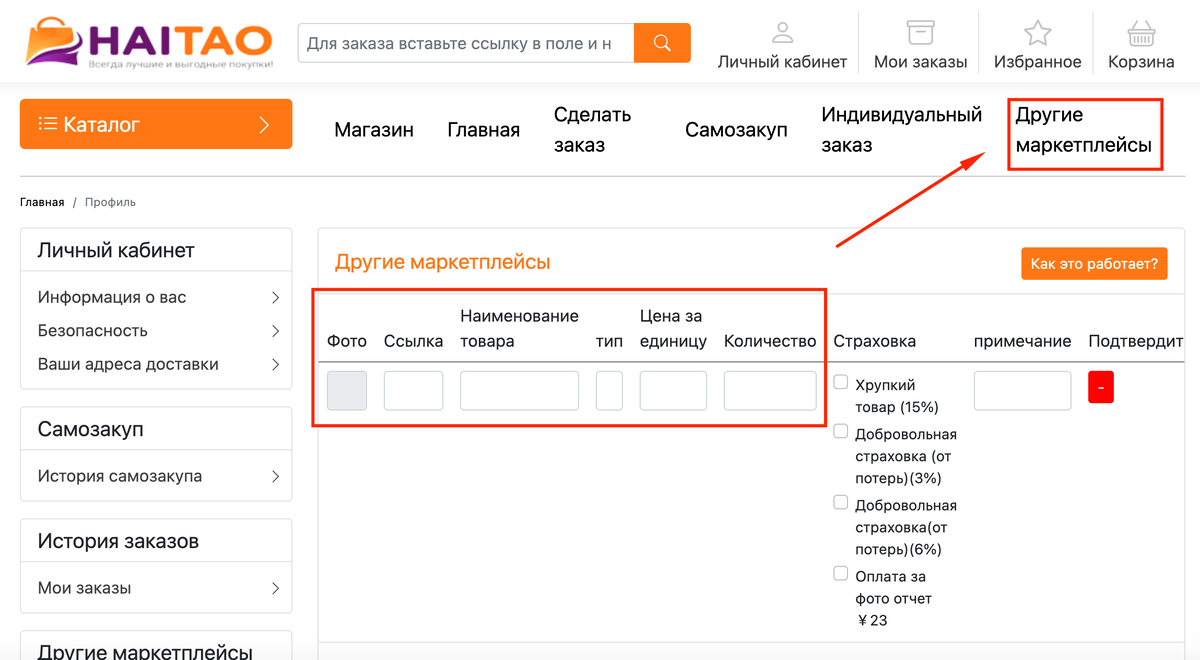Open Другие маркетплейсы menu item
This screenshot has height=660, width=1200.
pyautogui.click(x=1083, y=130)
